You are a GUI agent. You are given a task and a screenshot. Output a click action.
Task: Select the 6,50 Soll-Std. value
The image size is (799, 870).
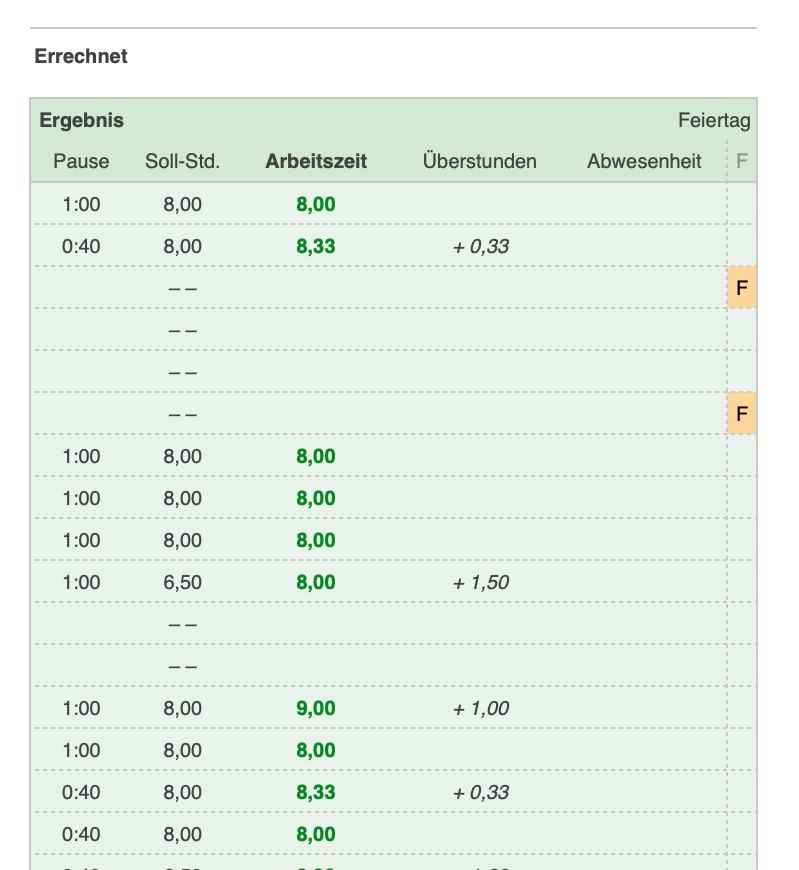coord(182,583)
